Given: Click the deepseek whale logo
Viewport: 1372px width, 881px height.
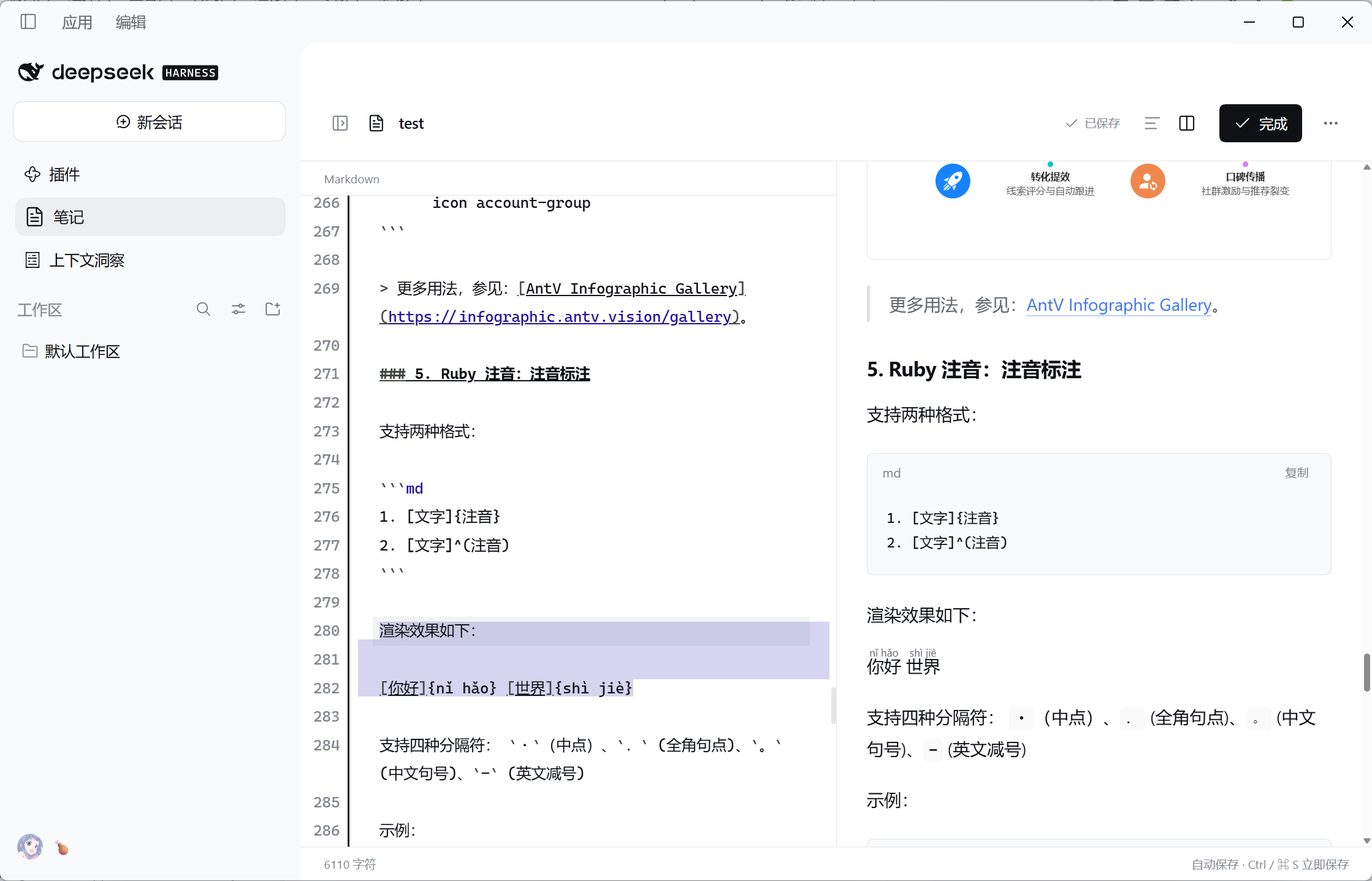Looking at the screenshot, I should point(31,72).
